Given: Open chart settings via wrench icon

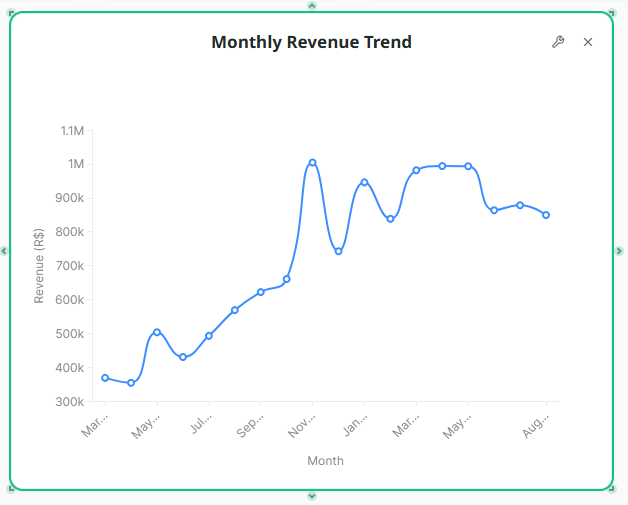Looking at the screenshot, I should click(x=558, y=42).
